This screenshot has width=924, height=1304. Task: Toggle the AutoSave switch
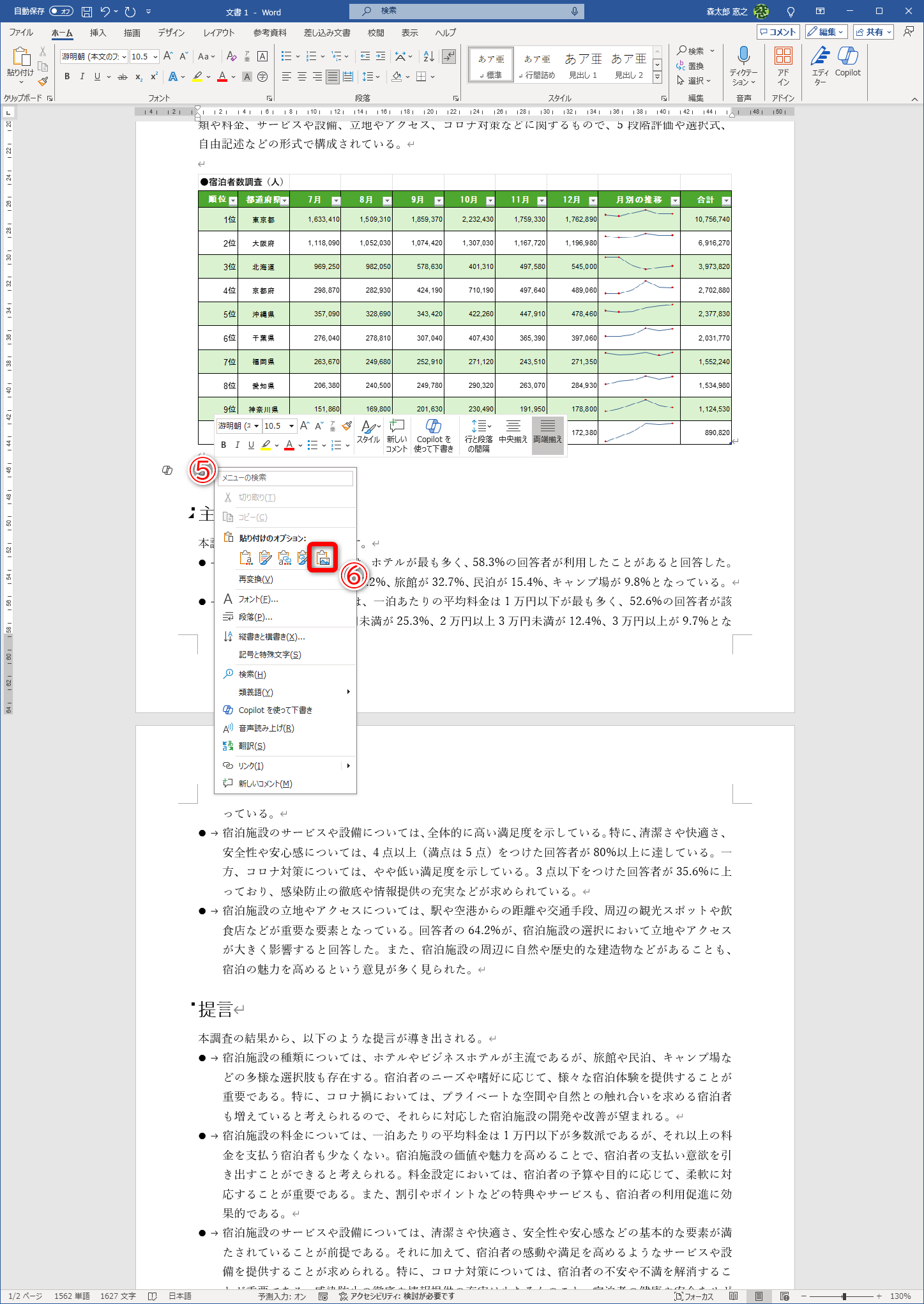click(x=61, y=12)
